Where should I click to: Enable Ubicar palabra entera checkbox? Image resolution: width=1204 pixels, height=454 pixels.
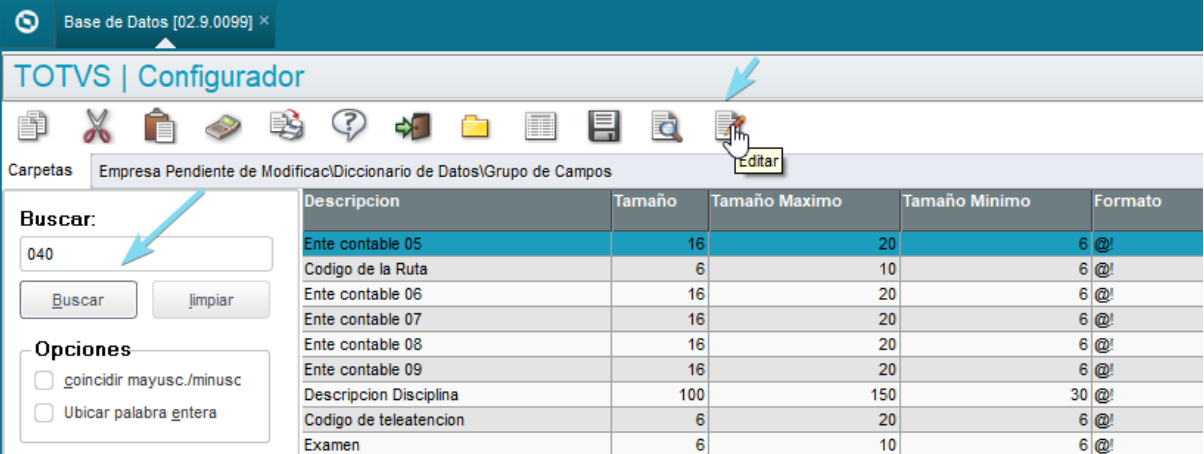43,412
